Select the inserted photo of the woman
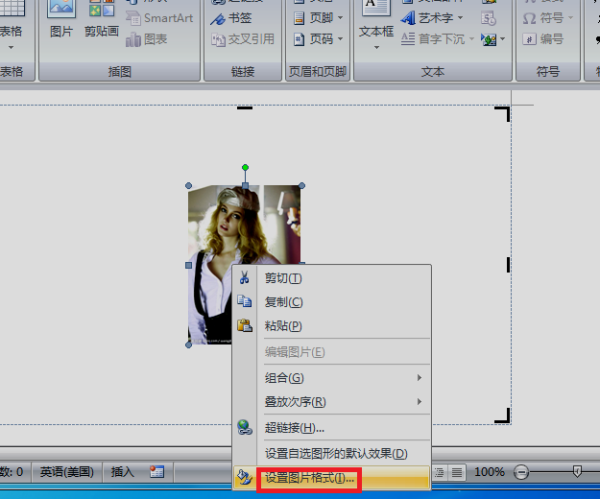The image size is (600, 499). [214, 264]
